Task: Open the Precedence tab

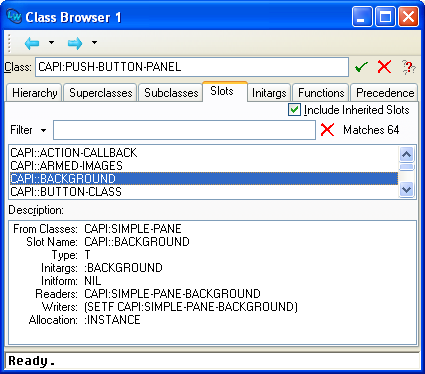Action: coord(385,93)
